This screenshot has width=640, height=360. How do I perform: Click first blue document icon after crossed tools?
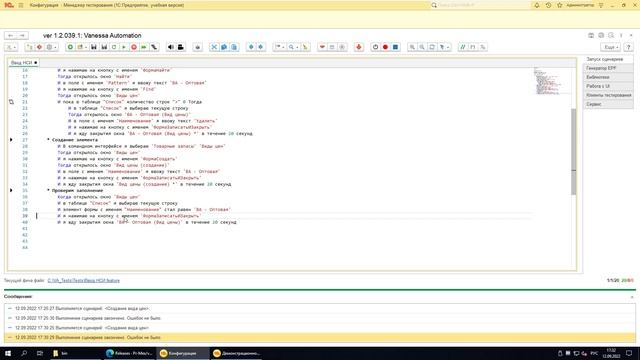pyautogui.click(x=224, y=47)
